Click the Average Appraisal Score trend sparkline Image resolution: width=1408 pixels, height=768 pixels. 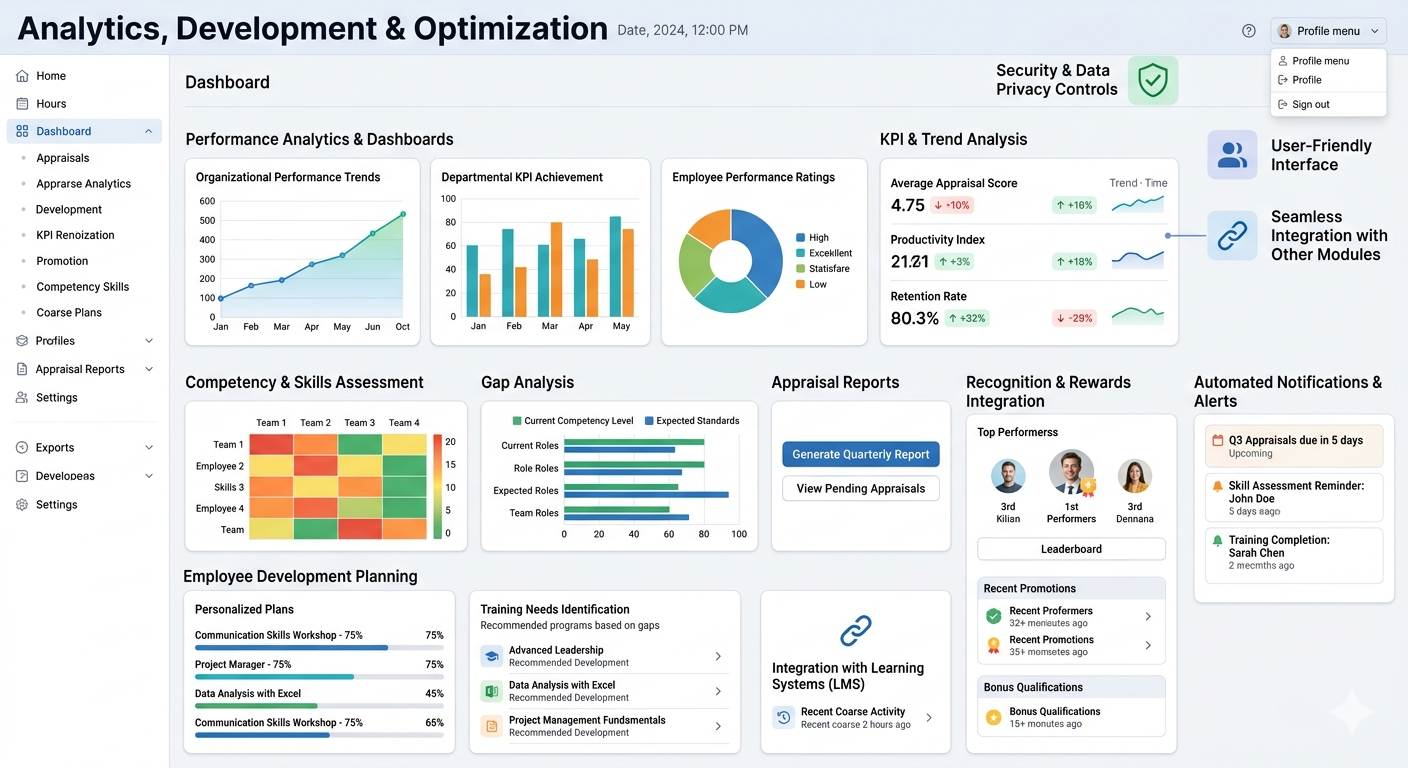(x=1138, y=204)
